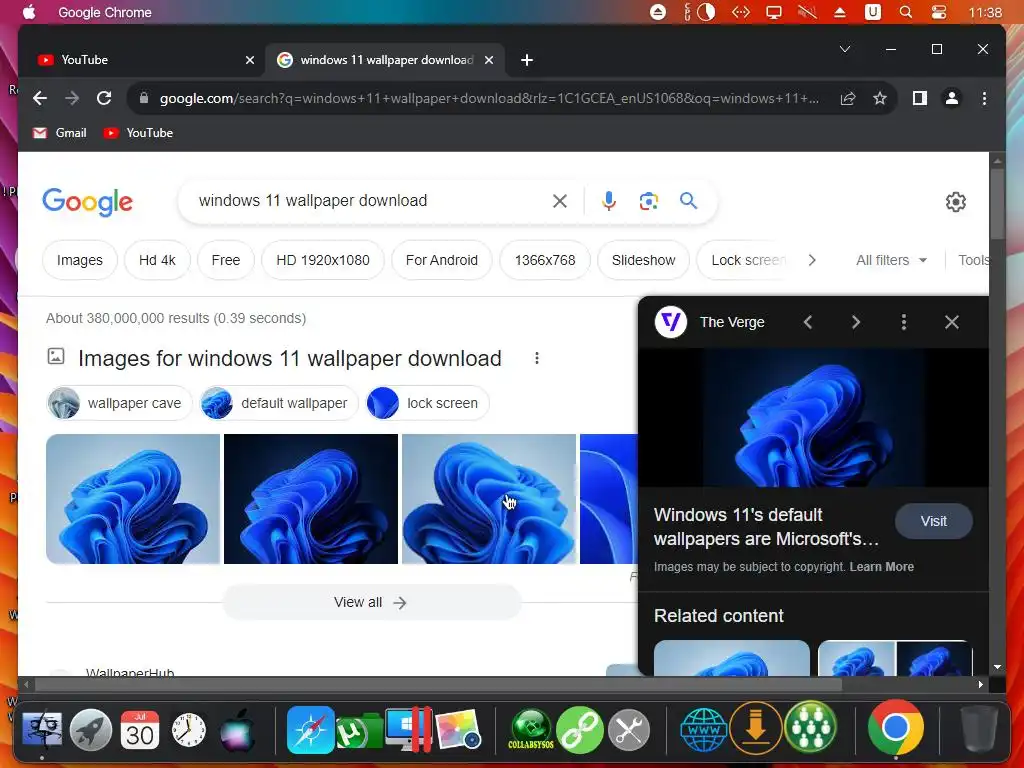Reload the page with the refresh icon

(x=104, y=98)
